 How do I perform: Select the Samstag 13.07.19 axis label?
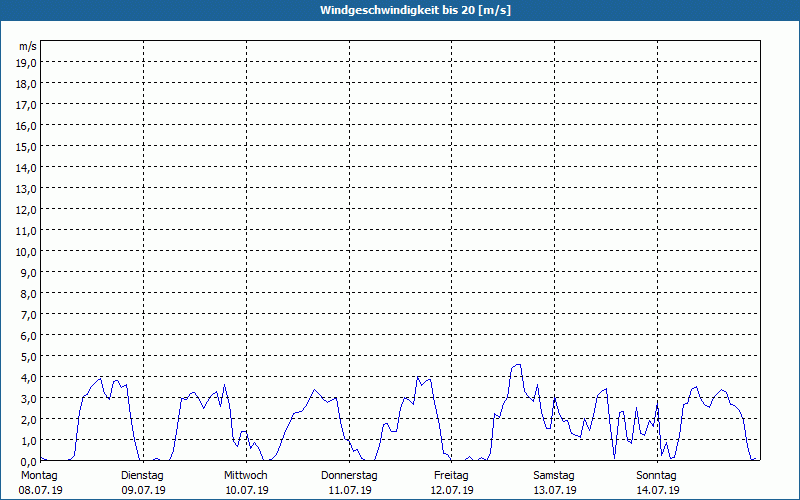pos(554,483)
